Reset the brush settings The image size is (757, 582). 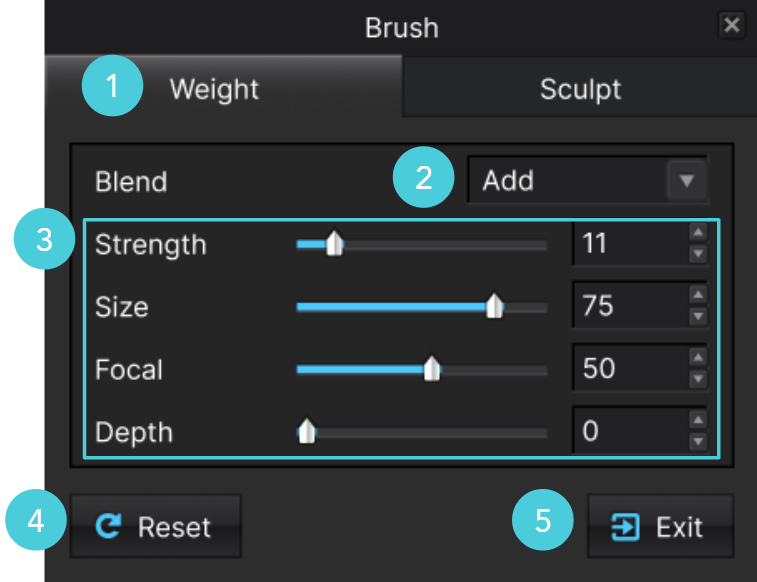point(155,526)
